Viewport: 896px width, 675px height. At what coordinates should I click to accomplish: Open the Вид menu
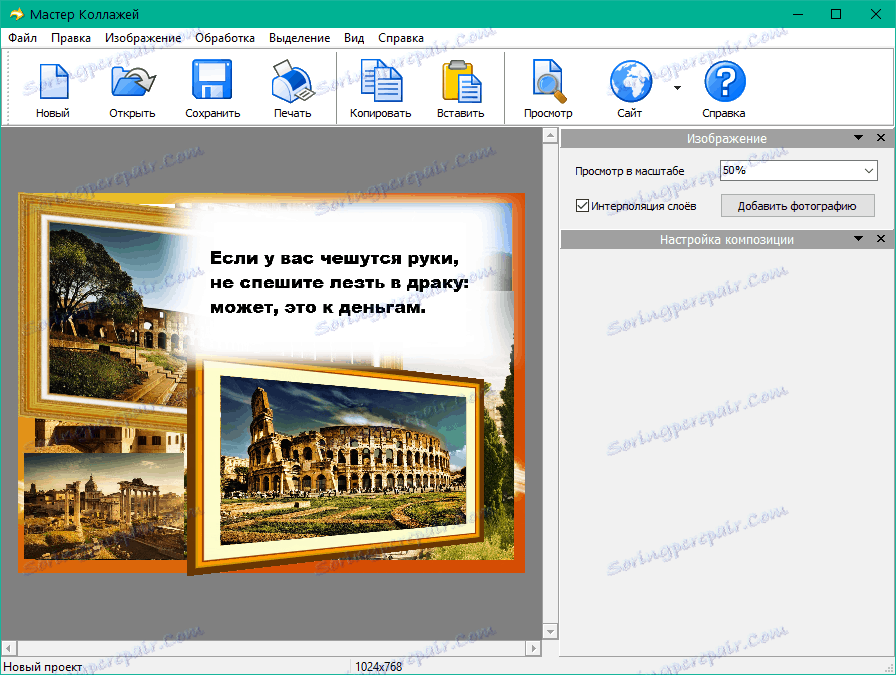354,38
